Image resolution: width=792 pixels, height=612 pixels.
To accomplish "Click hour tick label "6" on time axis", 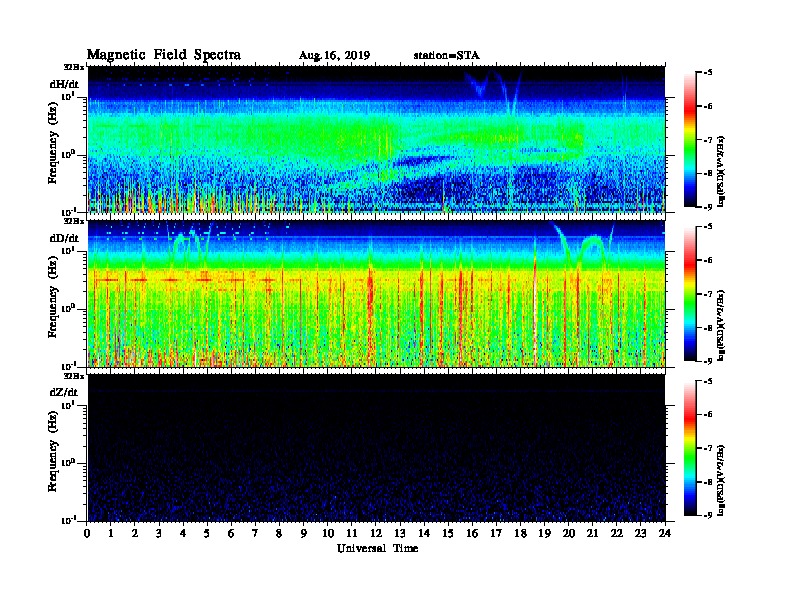I will coord(231,533).
